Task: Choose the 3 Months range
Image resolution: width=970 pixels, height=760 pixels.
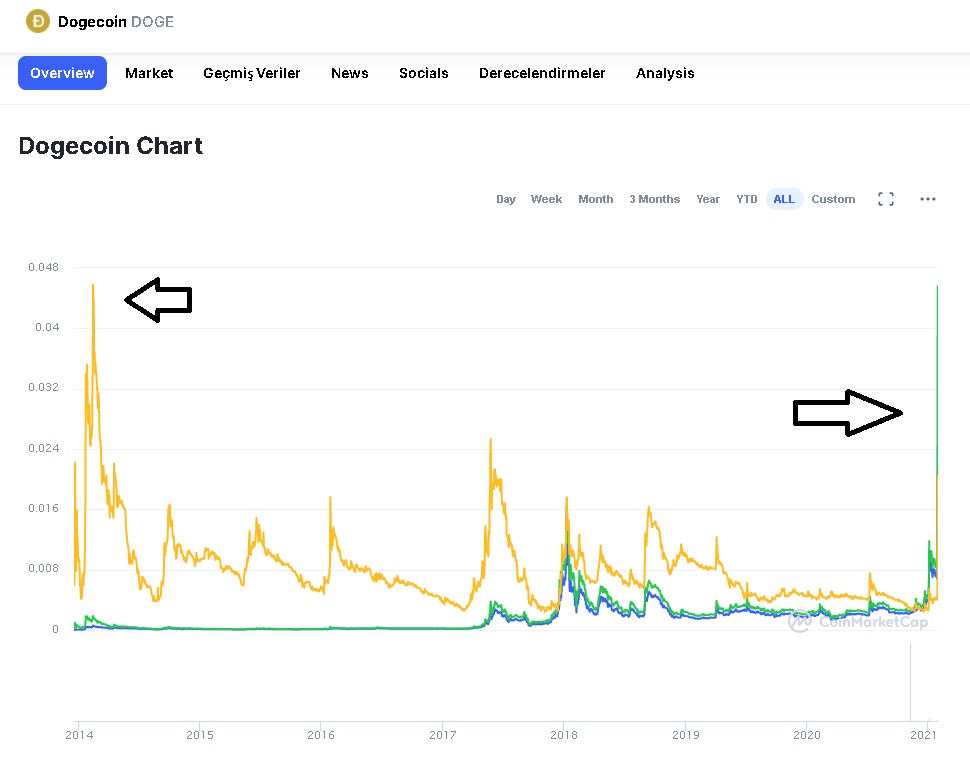Action: point(654,199)
